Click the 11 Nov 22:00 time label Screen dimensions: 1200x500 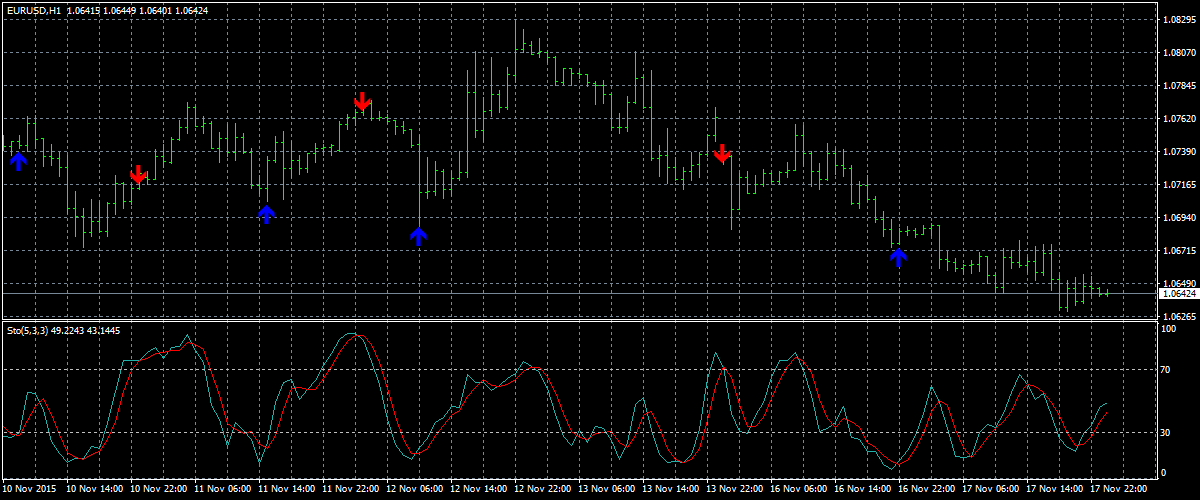(x=351, y=489)
